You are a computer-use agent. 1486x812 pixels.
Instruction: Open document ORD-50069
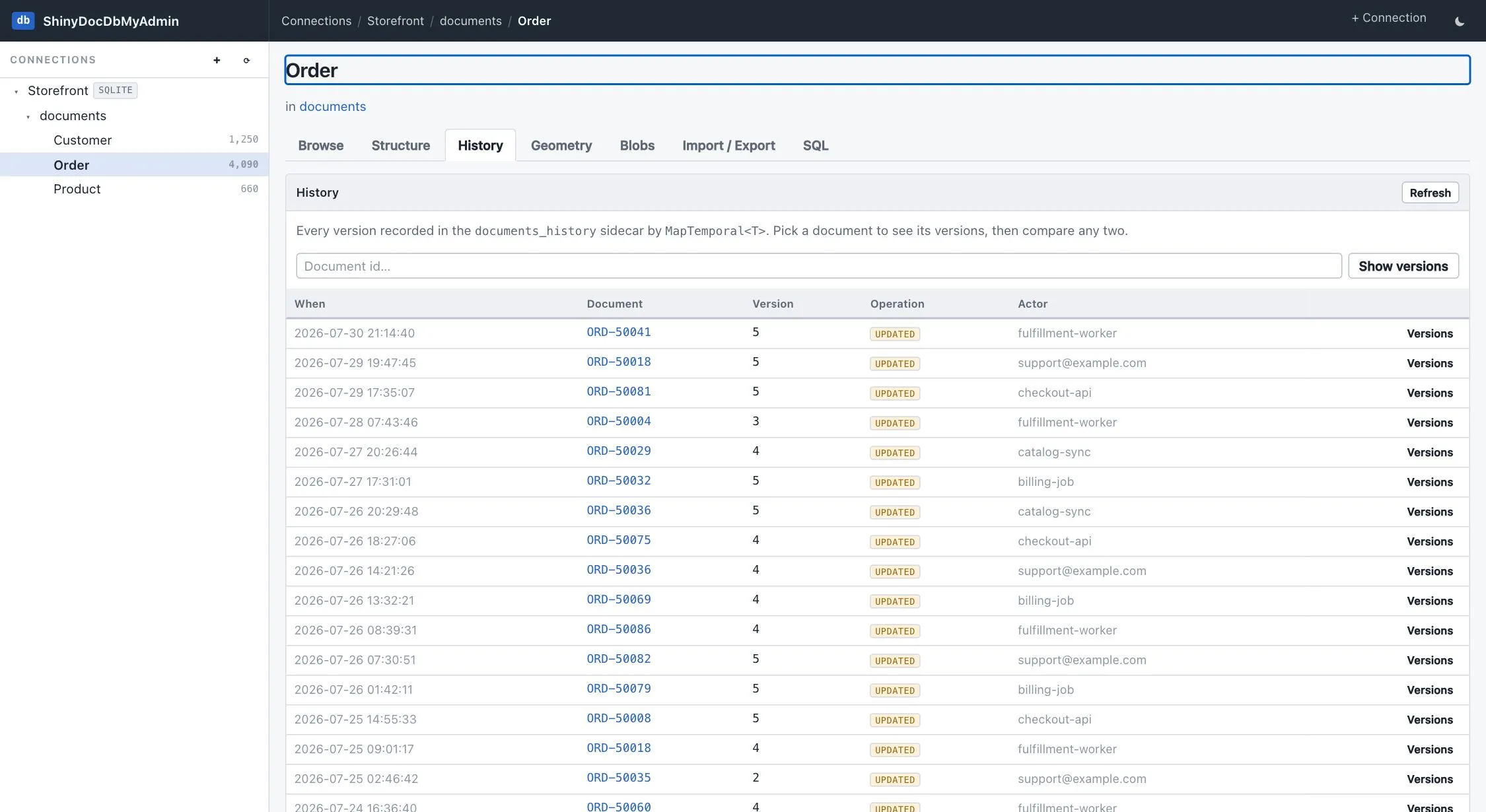click(619, 599)
